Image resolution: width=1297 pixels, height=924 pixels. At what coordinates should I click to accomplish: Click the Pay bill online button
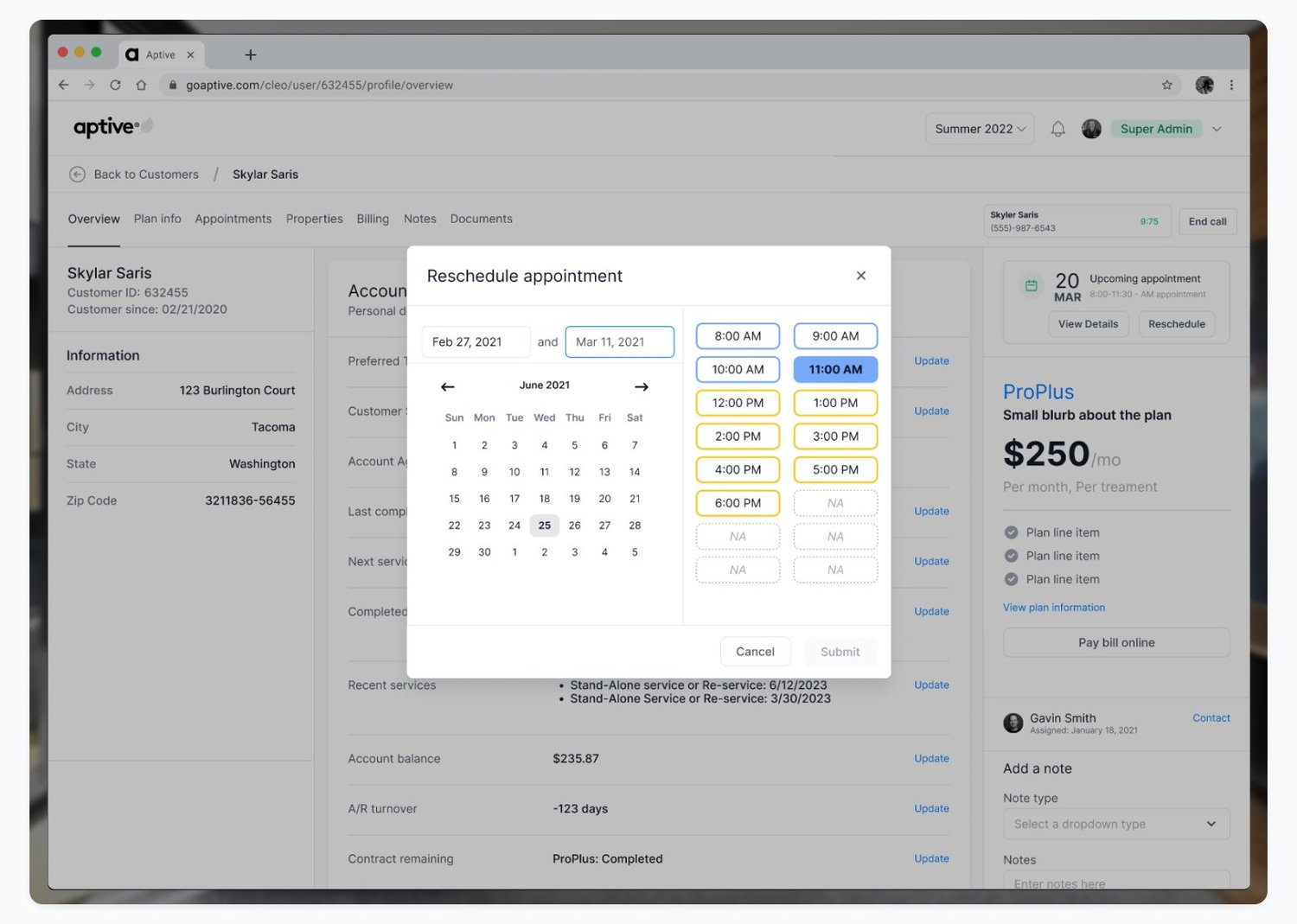1116,642
